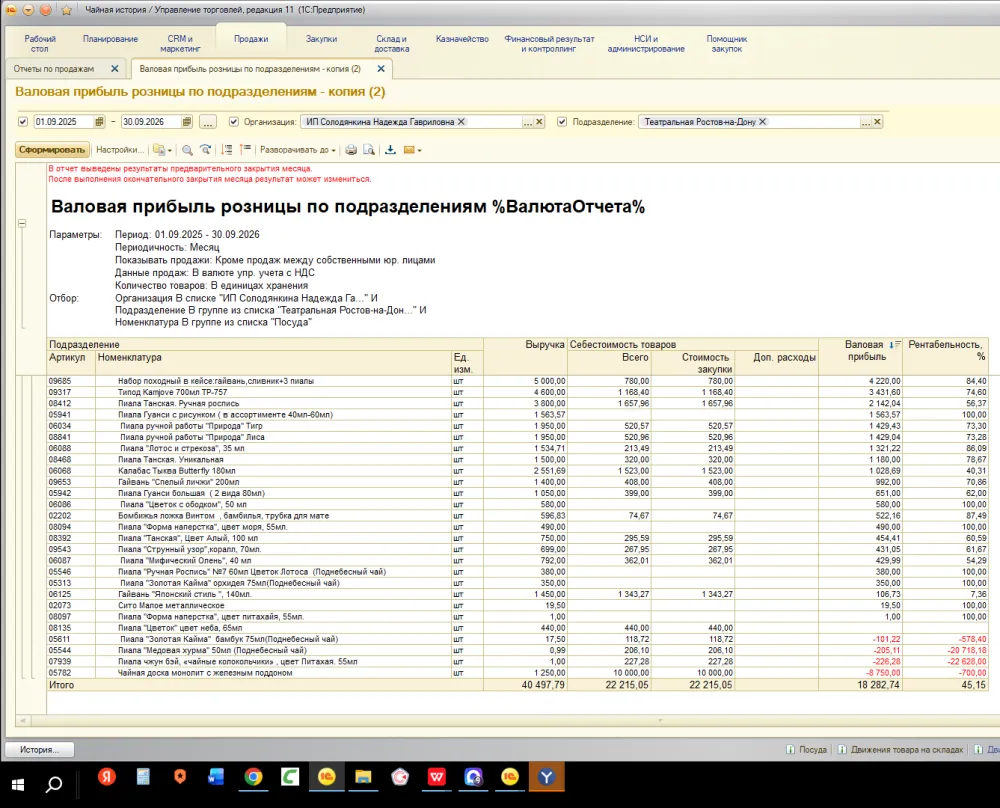The height and width of the screenshot is (808, 1000).
Task: Open Yandex browser from the taskbar
Action: (107, 776)
